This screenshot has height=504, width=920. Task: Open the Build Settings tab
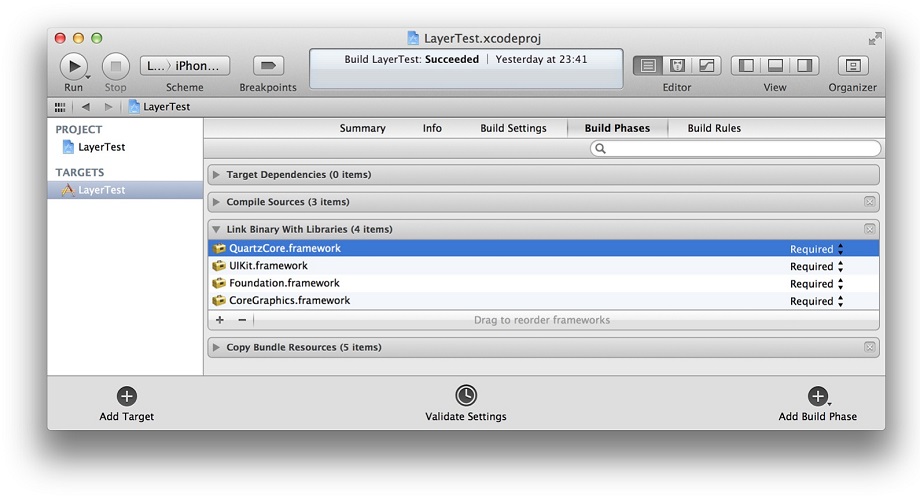[513, 128]
